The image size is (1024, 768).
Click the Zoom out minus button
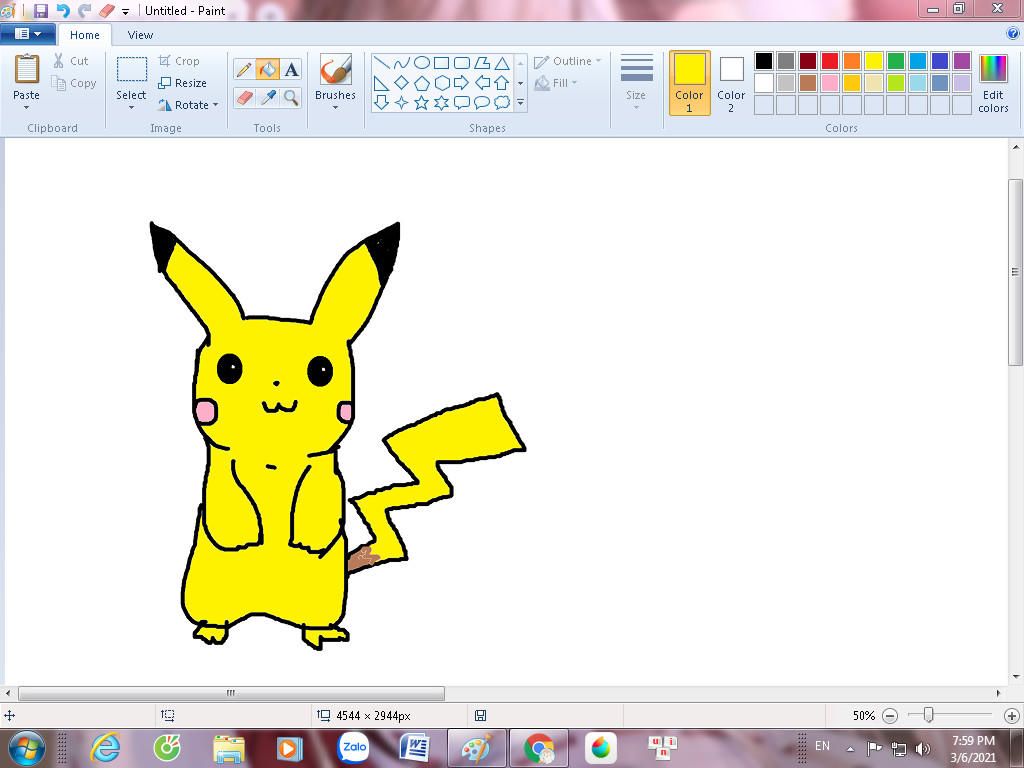click(x=889, y=716)
